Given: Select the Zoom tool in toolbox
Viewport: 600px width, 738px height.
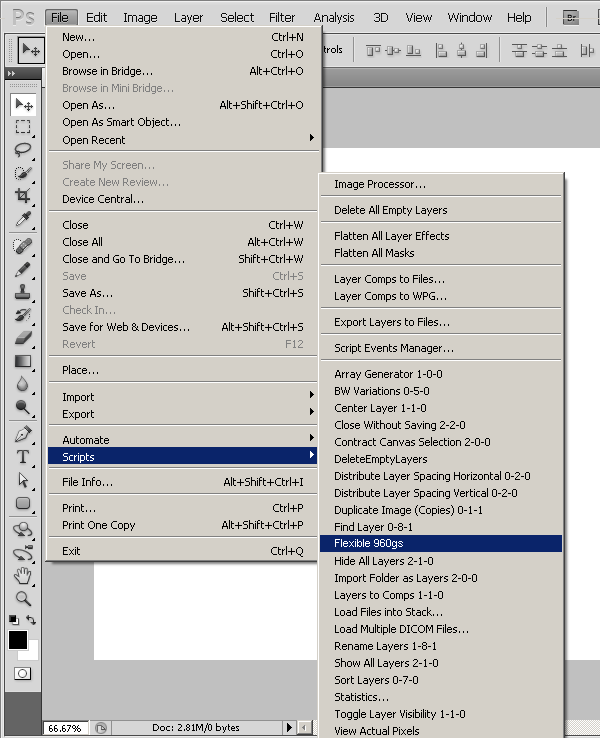Looking at the screenshot, I should click(23, 599).
